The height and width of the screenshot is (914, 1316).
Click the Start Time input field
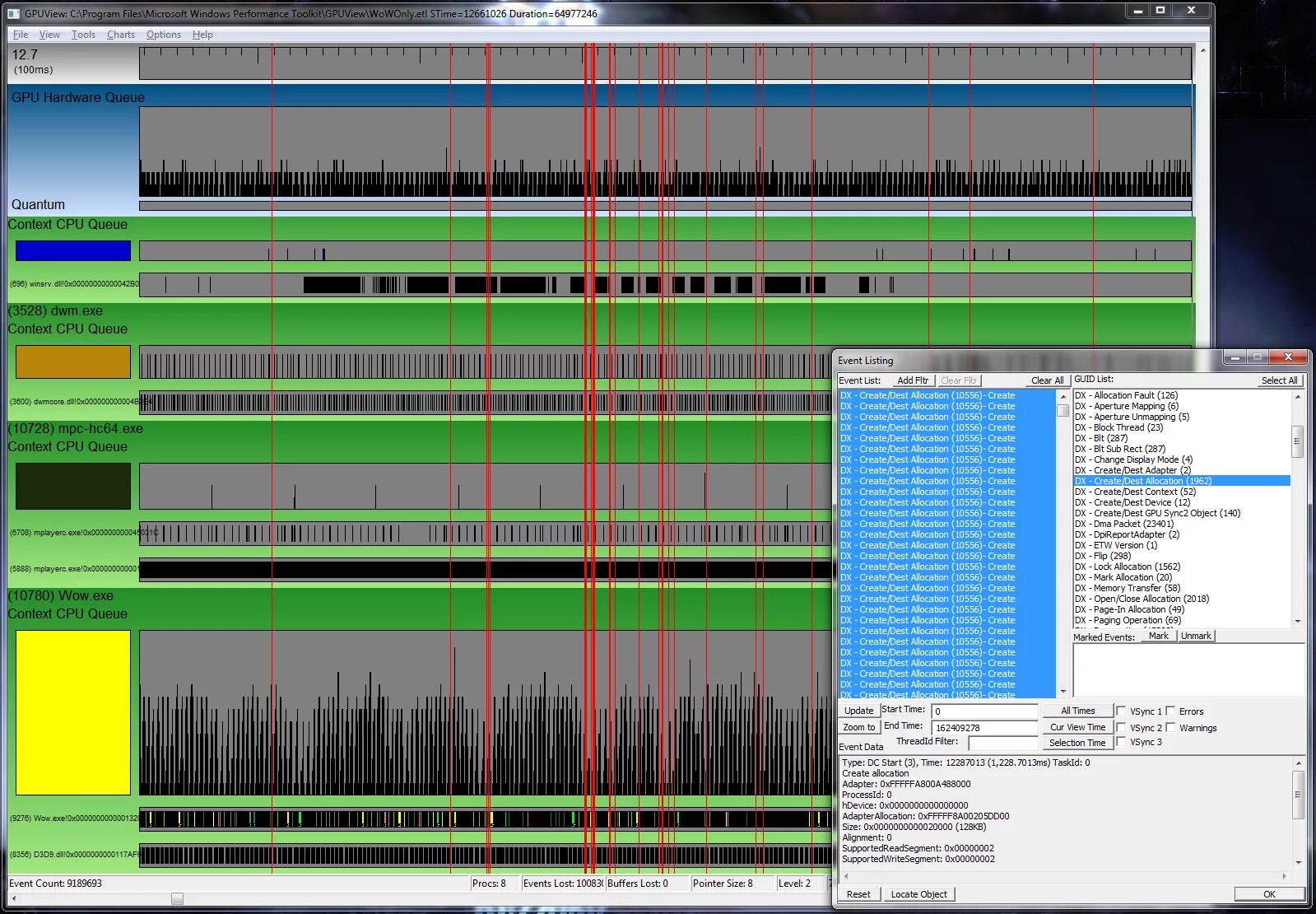click(x=984, y=711)
